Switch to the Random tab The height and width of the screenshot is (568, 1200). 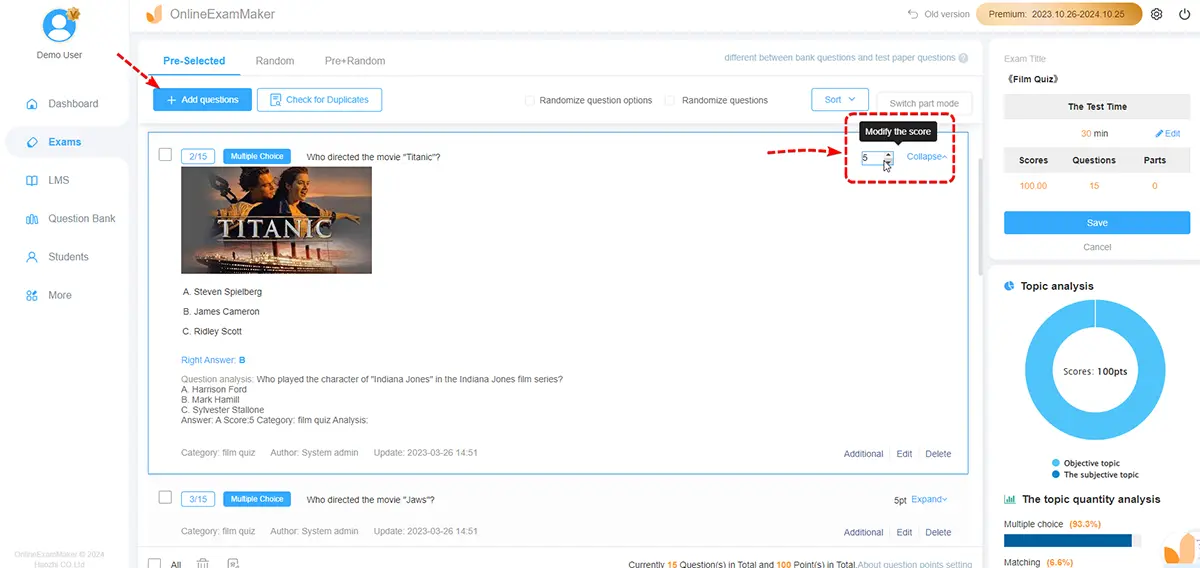(275, 61)
